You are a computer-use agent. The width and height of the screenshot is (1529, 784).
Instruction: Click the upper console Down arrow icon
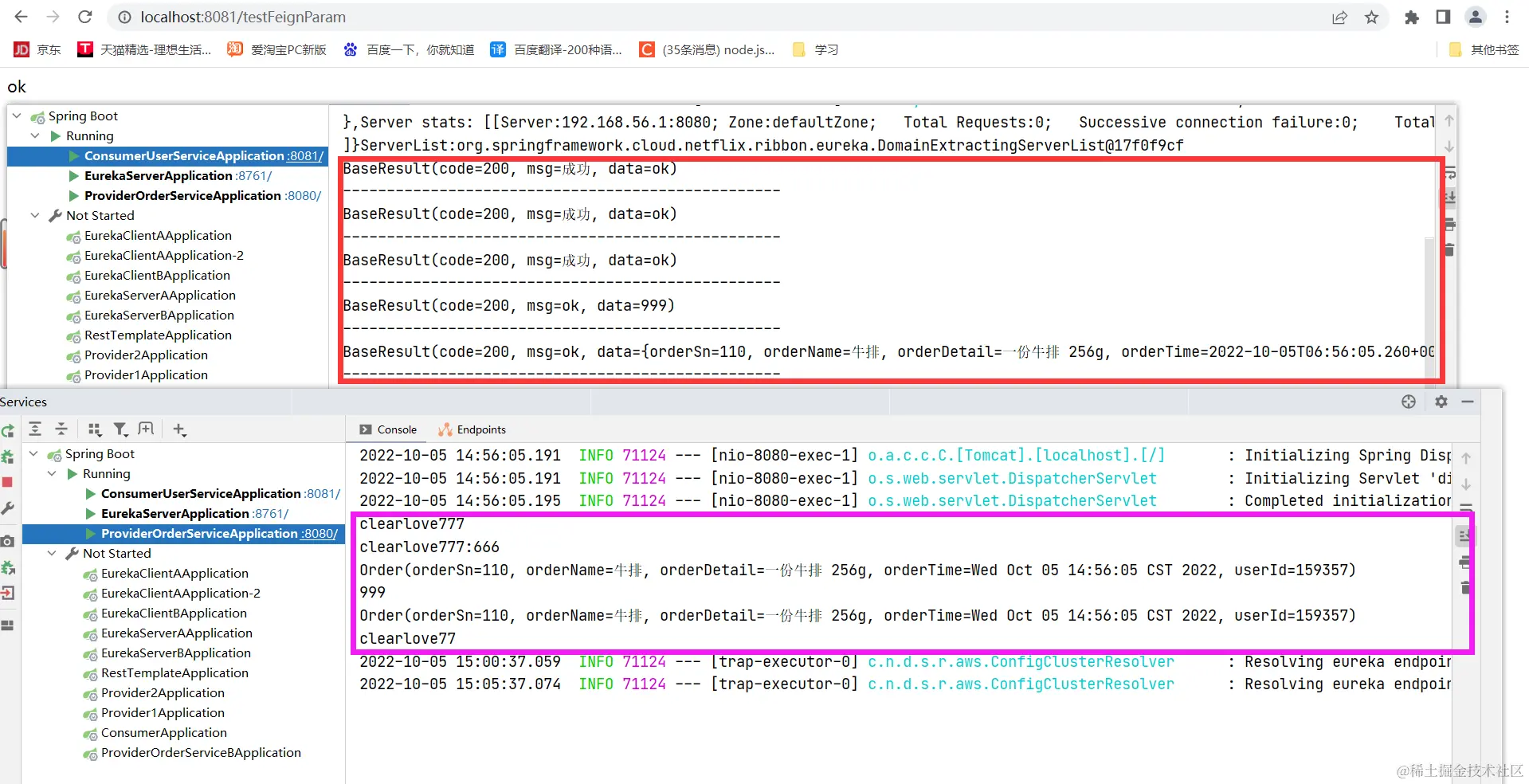point(1449,147)
